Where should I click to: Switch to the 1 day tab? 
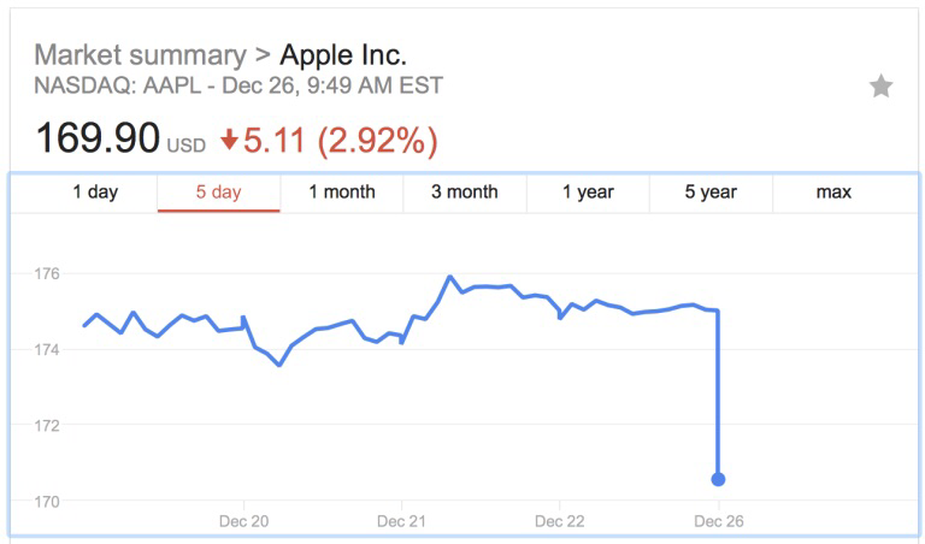95,192
